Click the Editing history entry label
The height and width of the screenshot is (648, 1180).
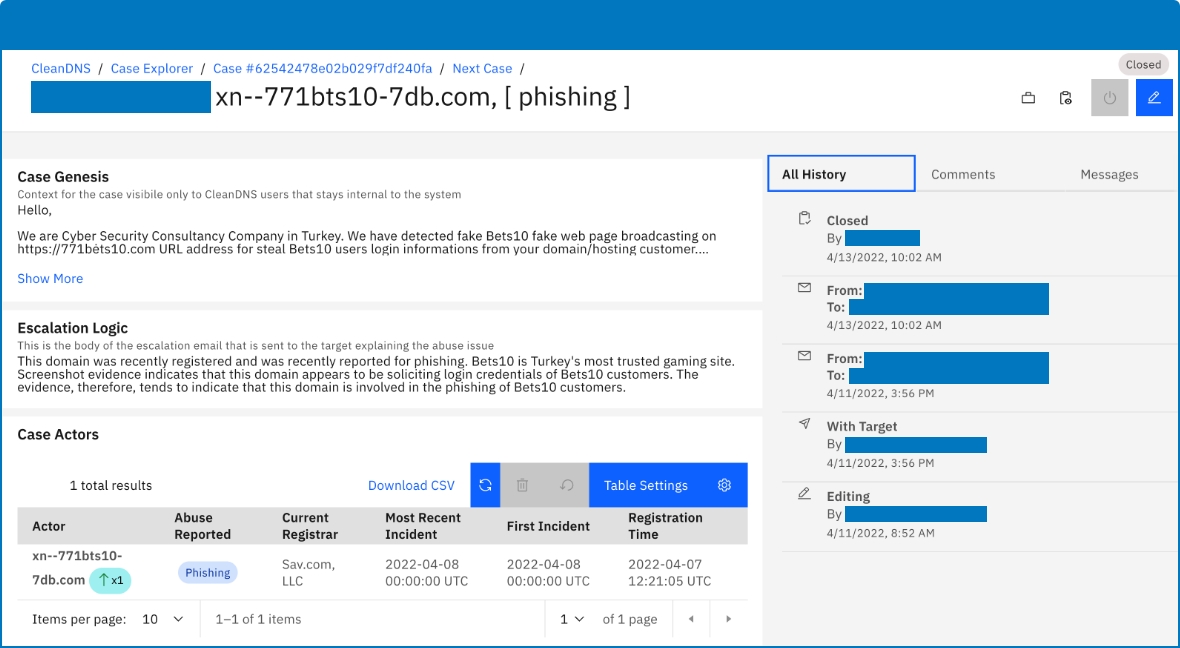[848, 496]
